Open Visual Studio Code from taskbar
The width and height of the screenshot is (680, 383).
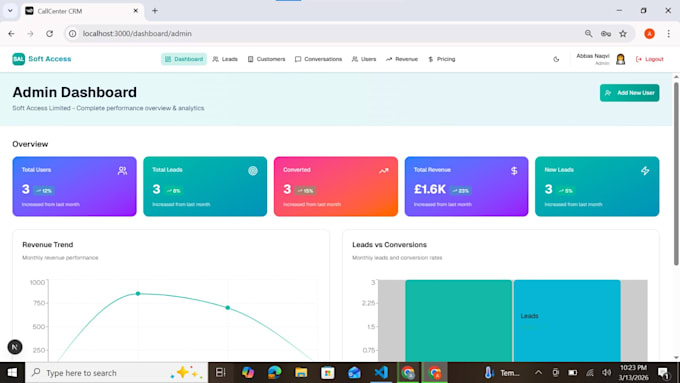[x=381, y=373]
